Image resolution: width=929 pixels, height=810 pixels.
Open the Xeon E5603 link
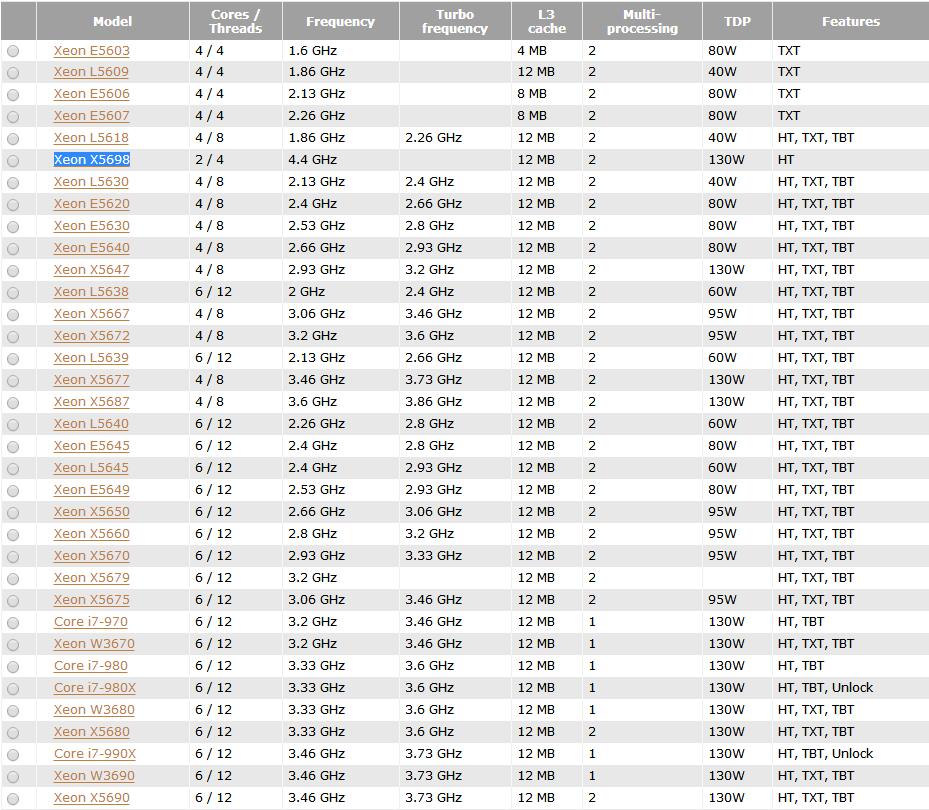tap(91, 50)
